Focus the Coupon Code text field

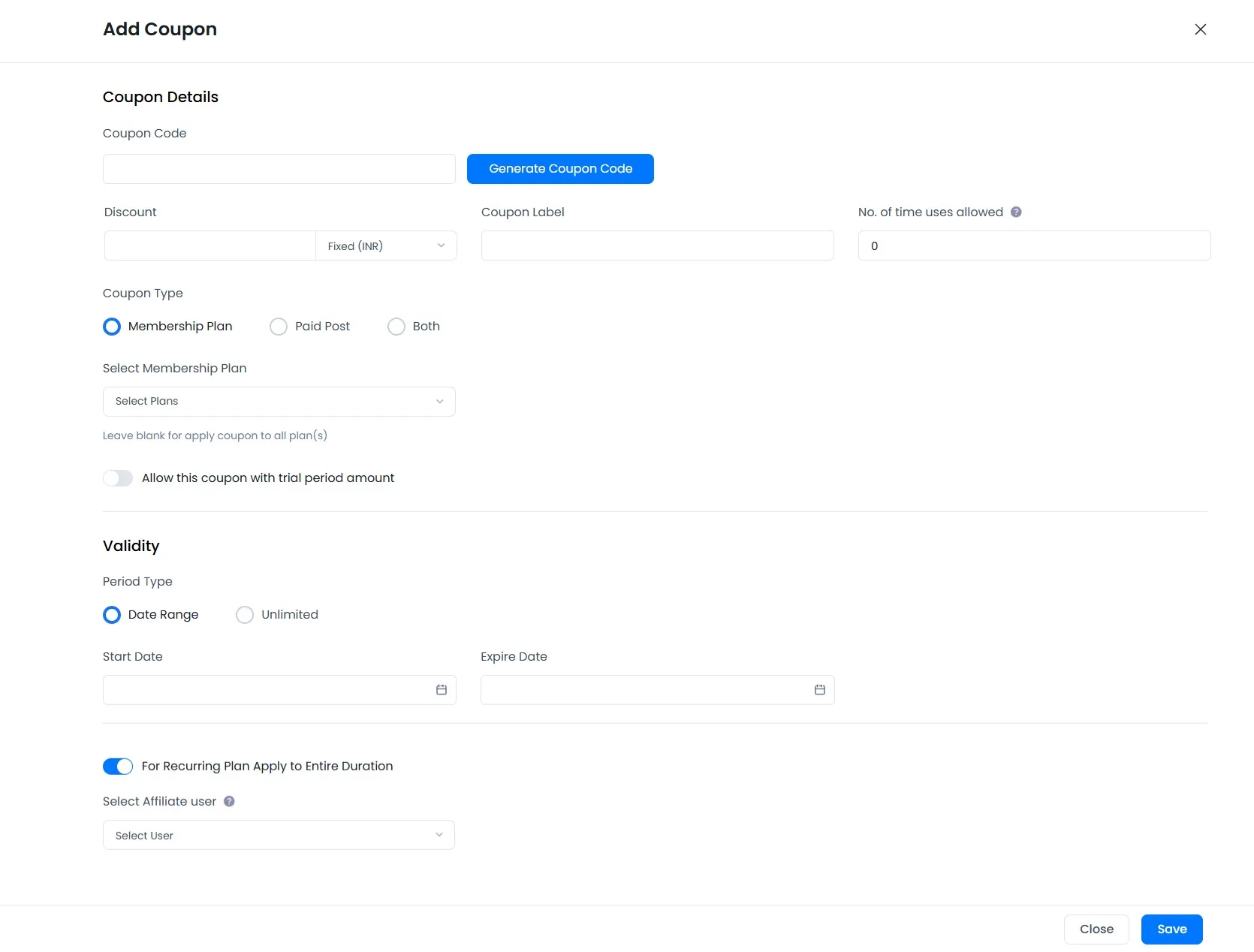(x=279, y=169)
